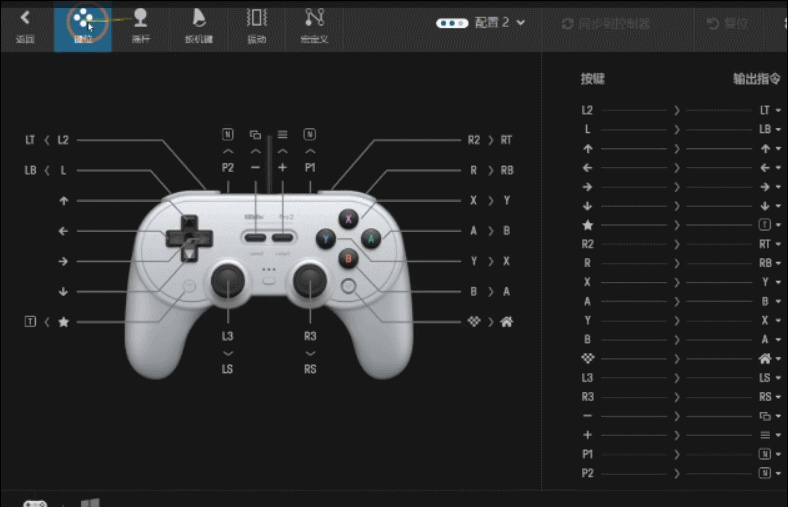This screenshot has height=507, width=788.
Task: Click the sync to controller button
Action: 606,24
